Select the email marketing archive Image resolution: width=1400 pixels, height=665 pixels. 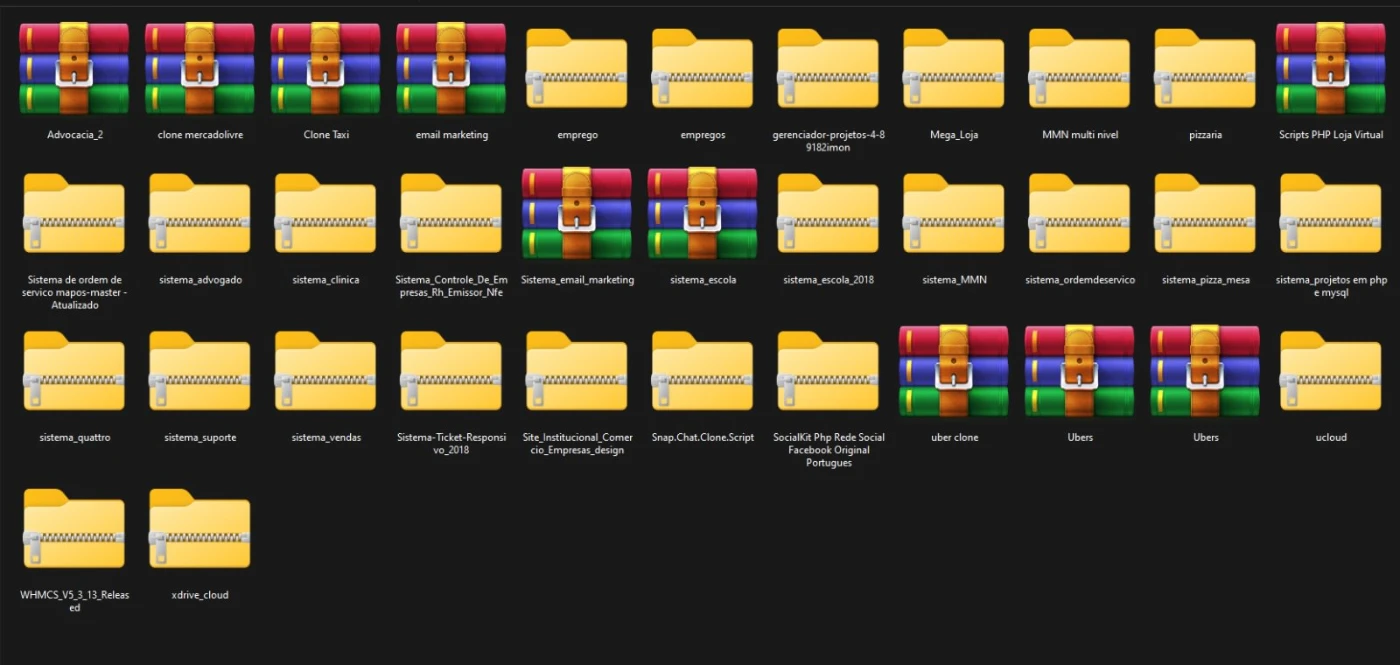tap(451, 69)
